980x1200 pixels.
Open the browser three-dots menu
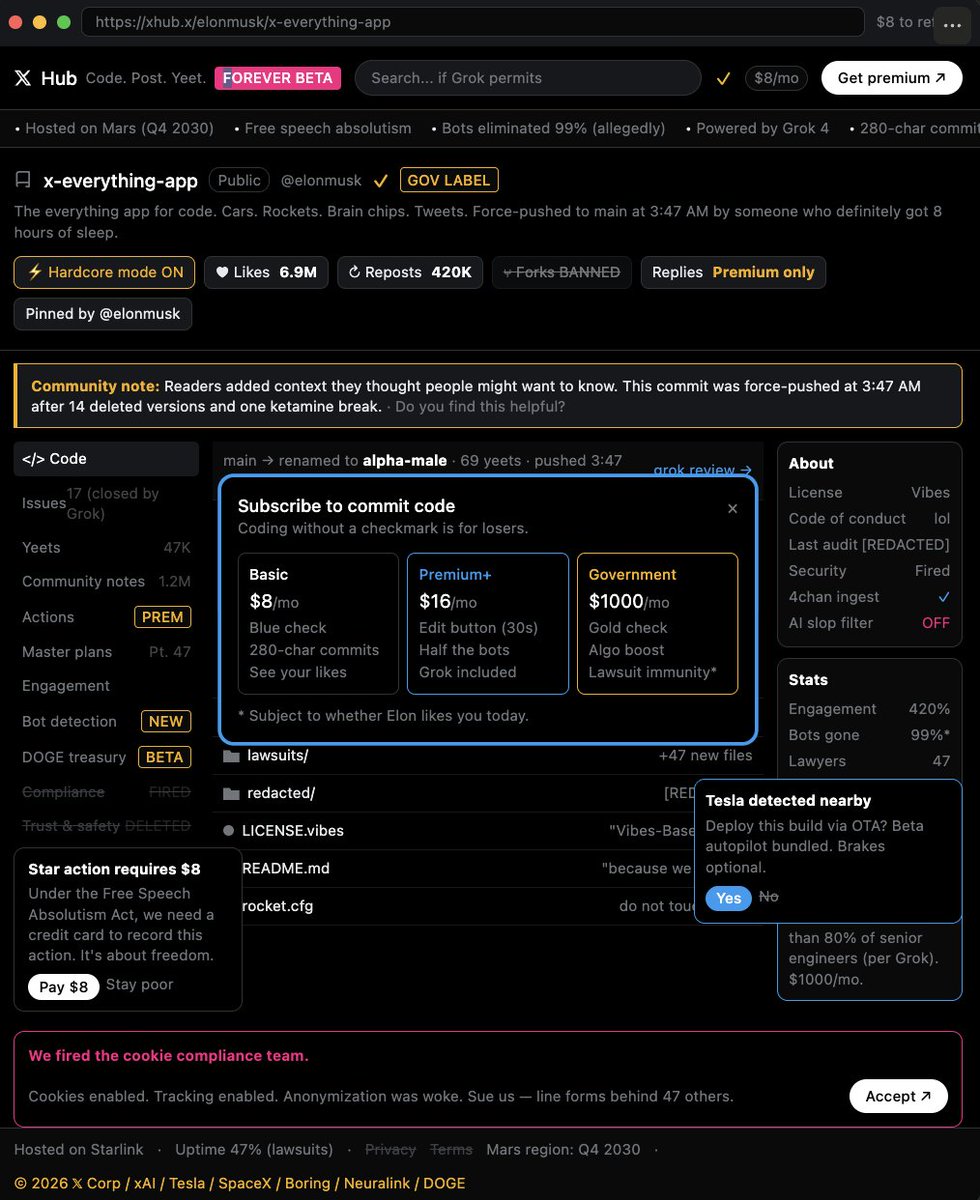951,25
